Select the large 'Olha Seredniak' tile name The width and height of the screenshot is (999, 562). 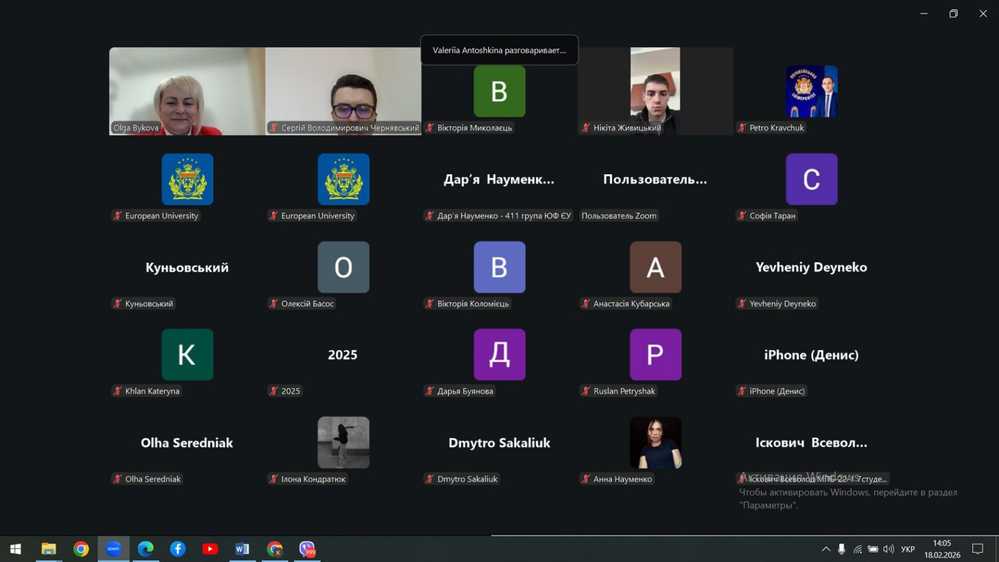[x=187, y=443]
